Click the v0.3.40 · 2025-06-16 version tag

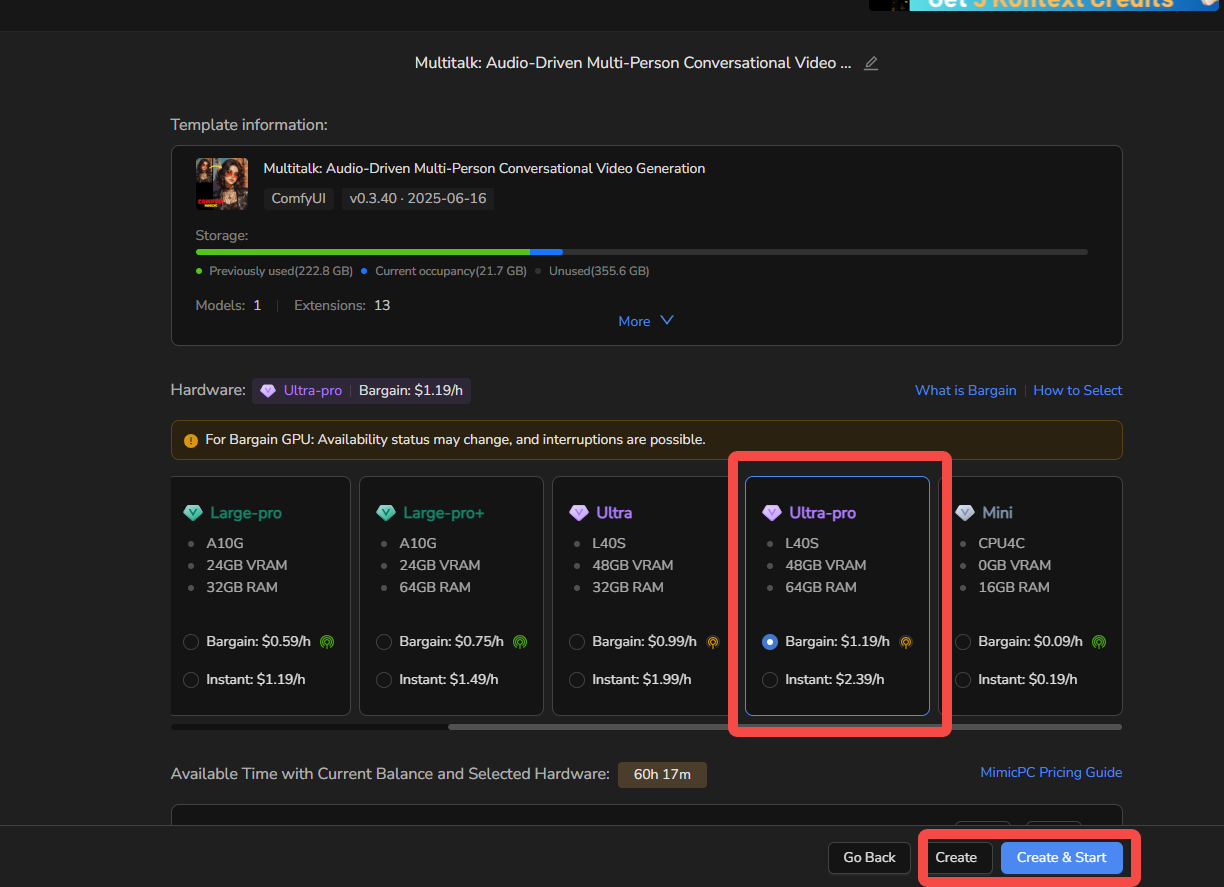[x=418, y=198]
